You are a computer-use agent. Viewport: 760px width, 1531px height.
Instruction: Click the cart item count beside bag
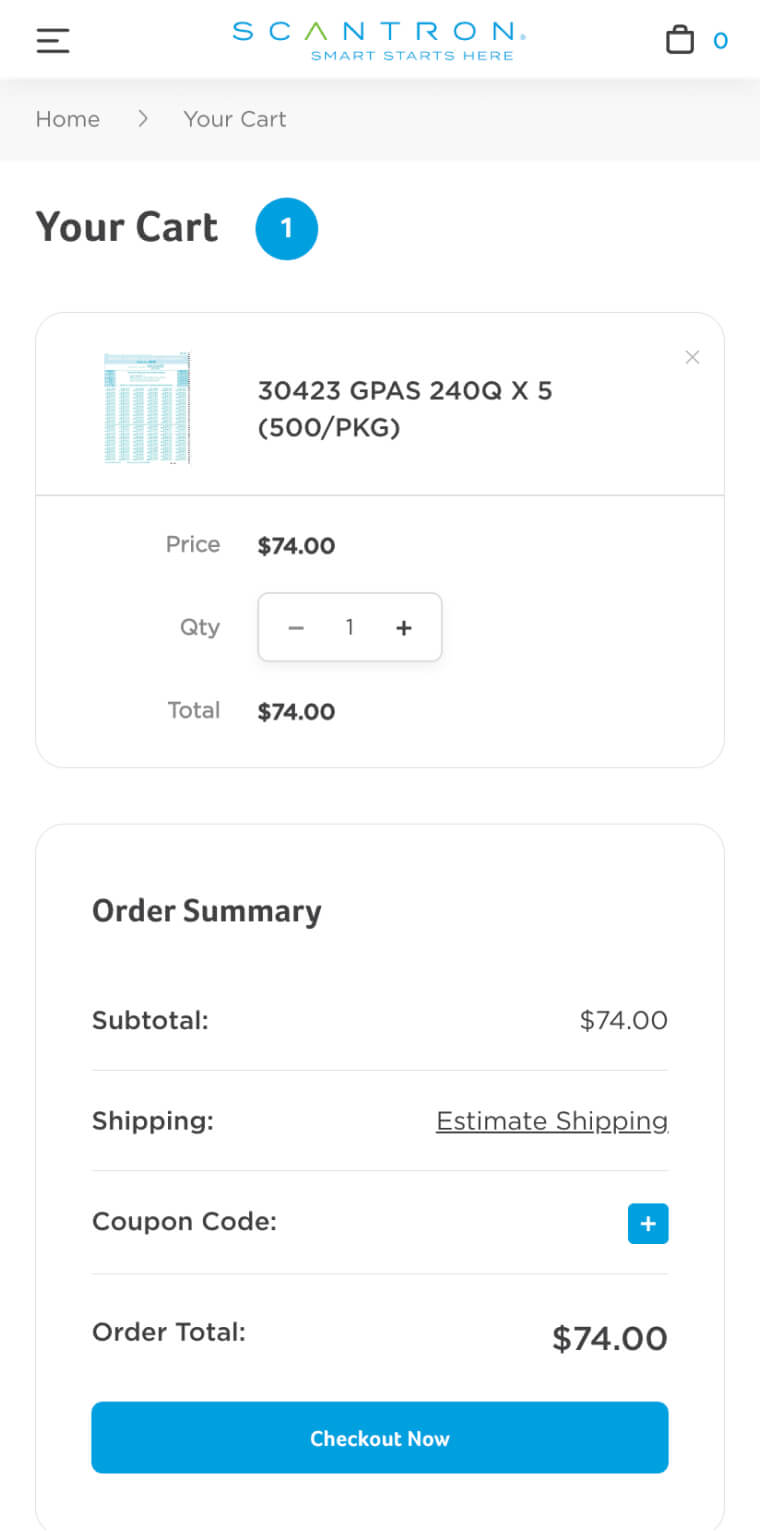coord(720,41)
